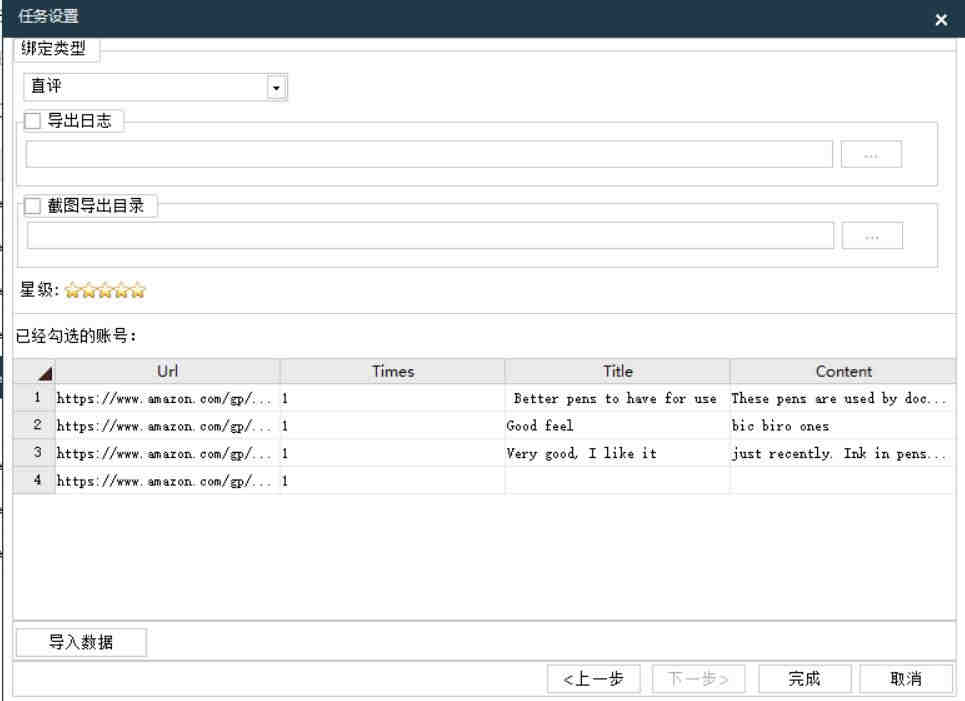Select the Url cell in row 1

167,398
